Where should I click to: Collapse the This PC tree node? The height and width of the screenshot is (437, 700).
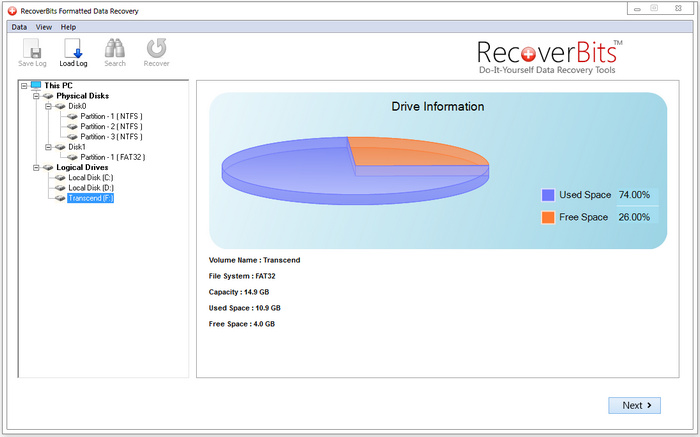pos(23,86)
